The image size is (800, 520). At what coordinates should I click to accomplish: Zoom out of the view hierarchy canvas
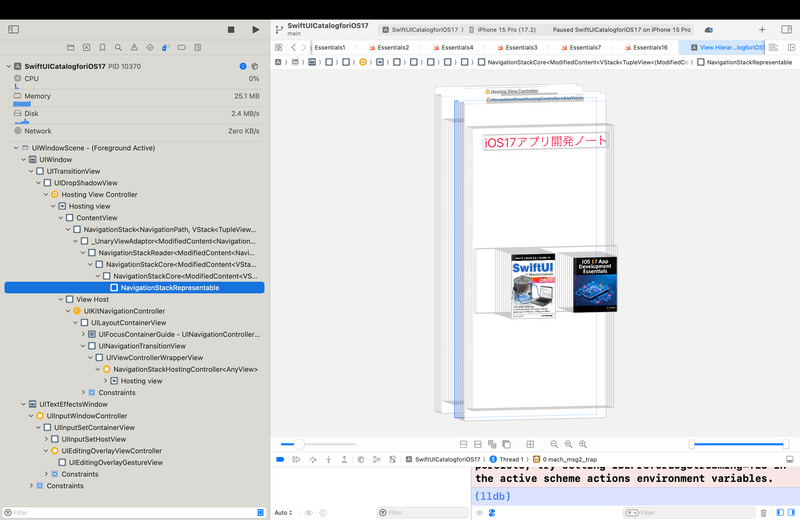554,444
